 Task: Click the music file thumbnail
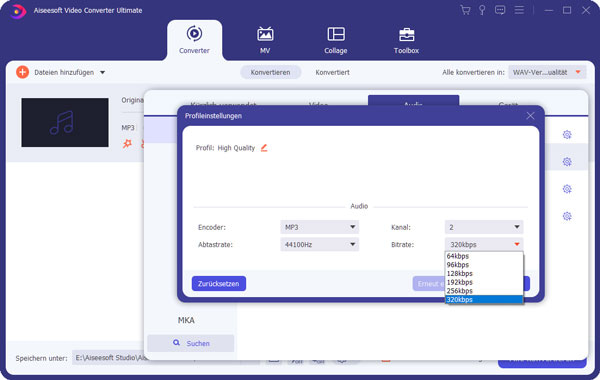tap(65, 122)
